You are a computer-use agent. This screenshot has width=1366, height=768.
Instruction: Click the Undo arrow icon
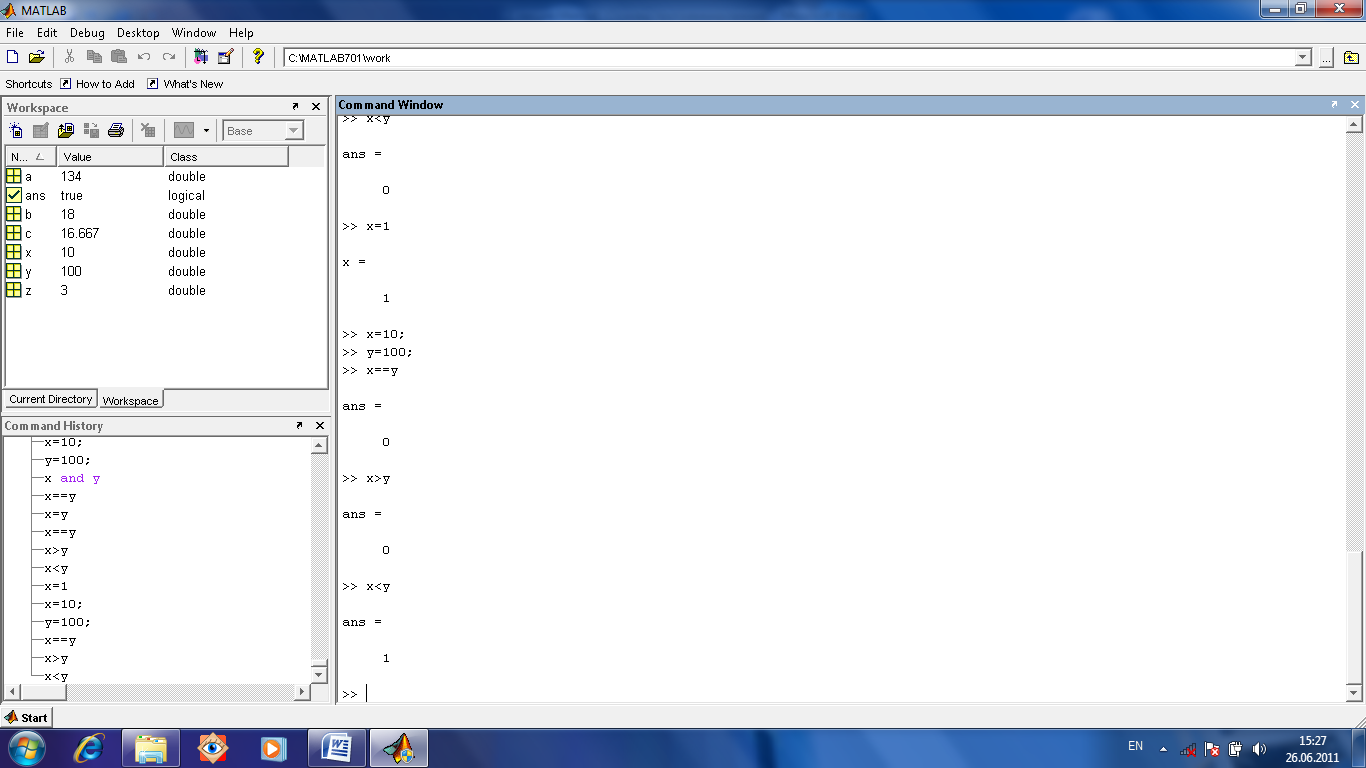[x=144, y=57]
